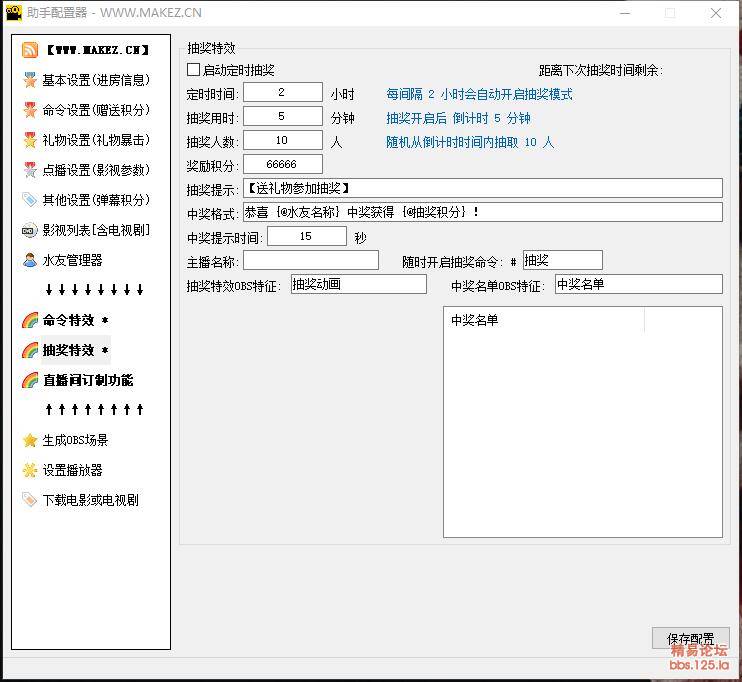This screenshot has height=682, width=742.
Task: Click the tag icon for 下载电影或电视剧
Action: [30, 500]
